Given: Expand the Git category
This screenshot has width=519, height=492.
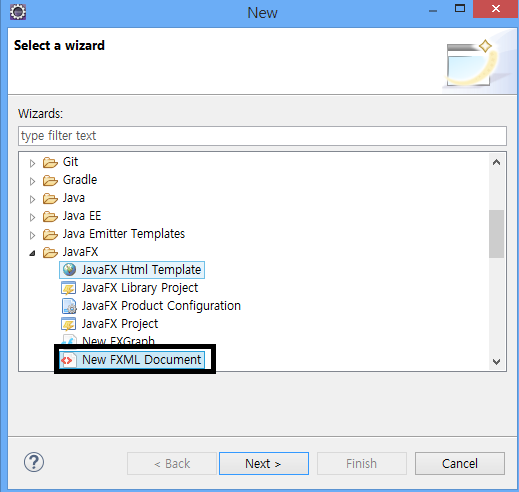Looking at the screenshot, I should (32, 163).
